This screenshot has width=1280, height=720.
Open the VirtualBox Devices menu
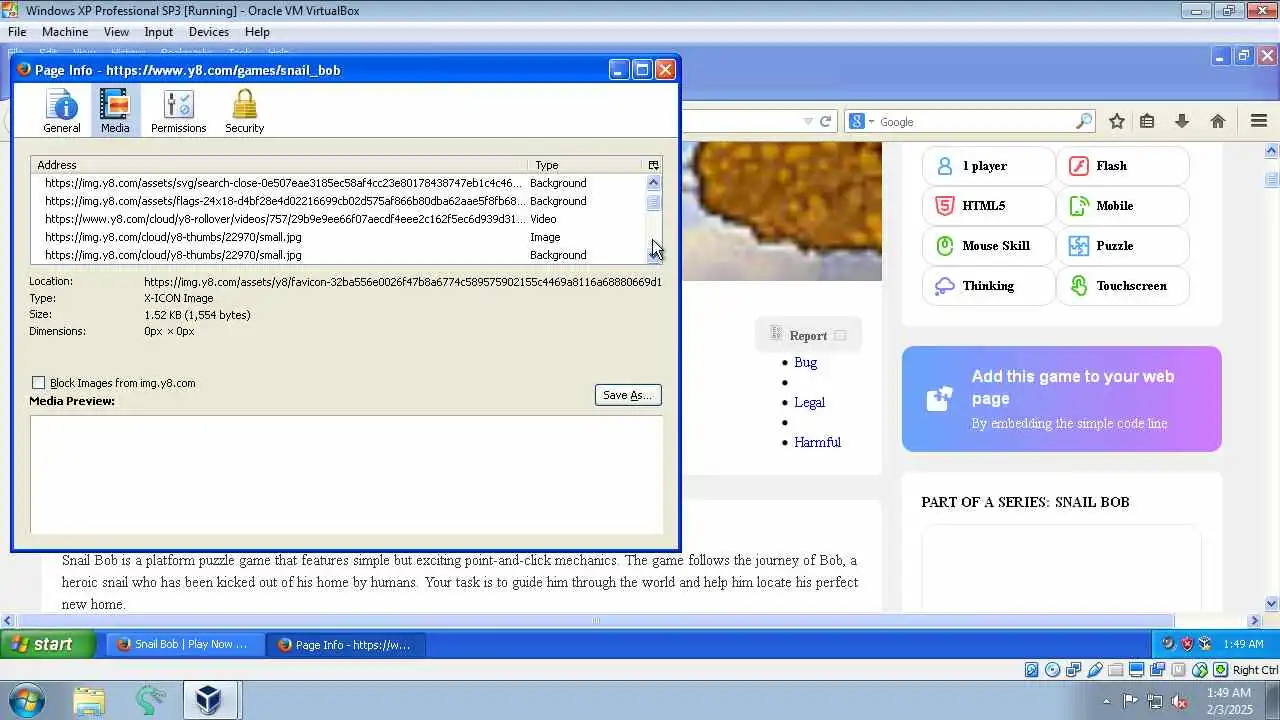point(208,32)
